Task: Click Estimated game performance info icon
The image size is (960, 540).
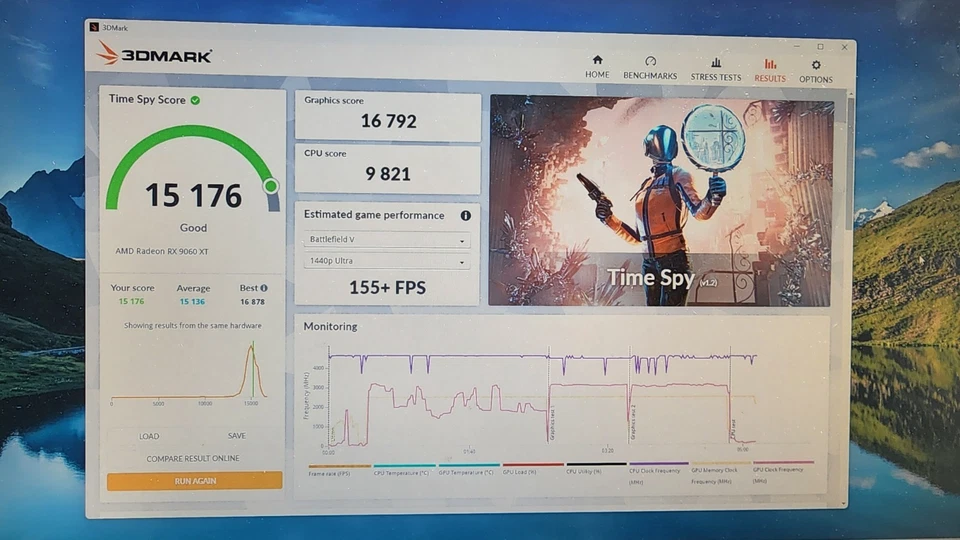Action: pyautogui.click(x=465, y=216)
